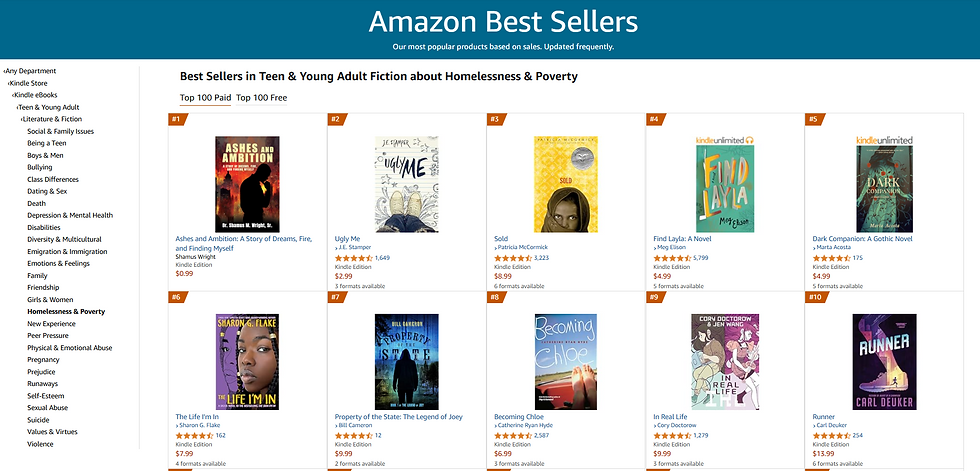Select the Top 100 Paid tab

point(205,98)
